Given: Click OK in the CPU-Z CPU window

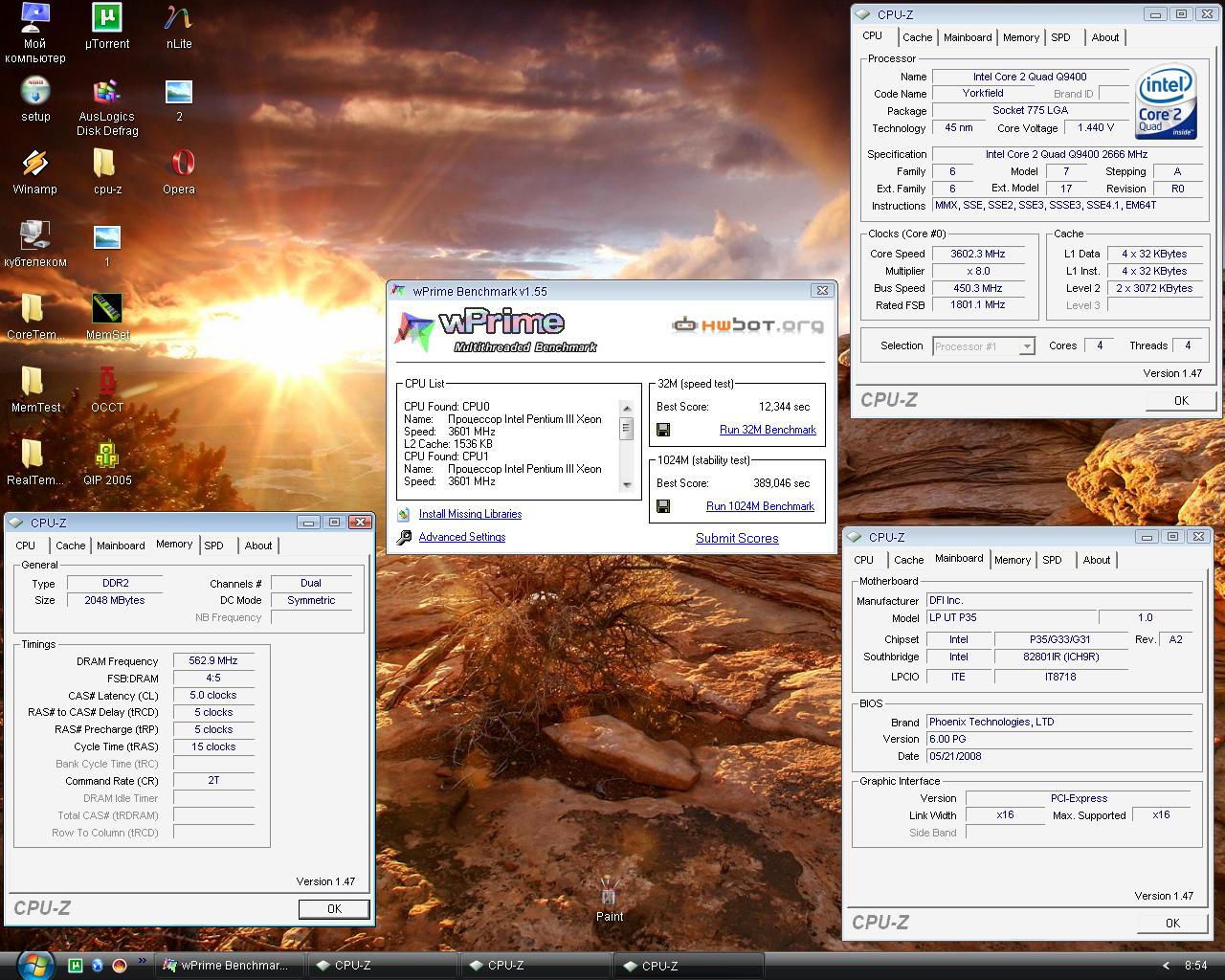Looking at the screenshot, I should tap(1181, 401).
